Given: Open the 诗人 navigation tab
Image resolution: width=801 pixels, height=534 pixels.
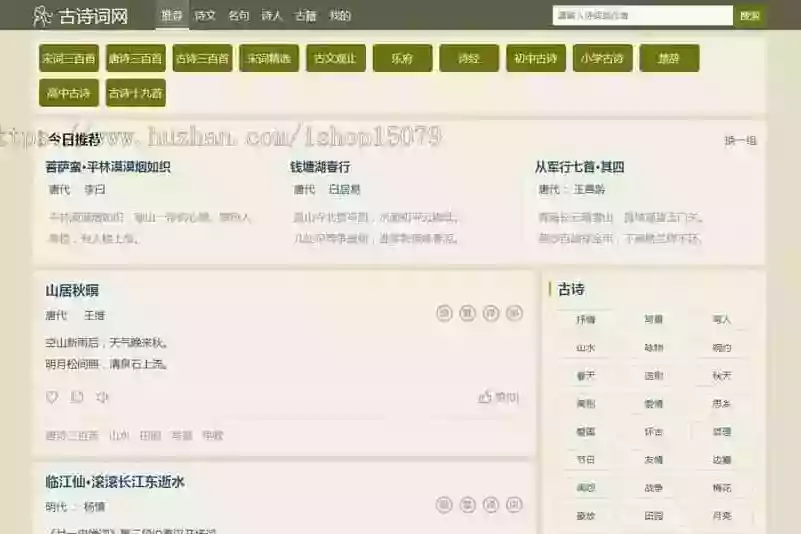Looking at the screenshot, I should point(272,16).
